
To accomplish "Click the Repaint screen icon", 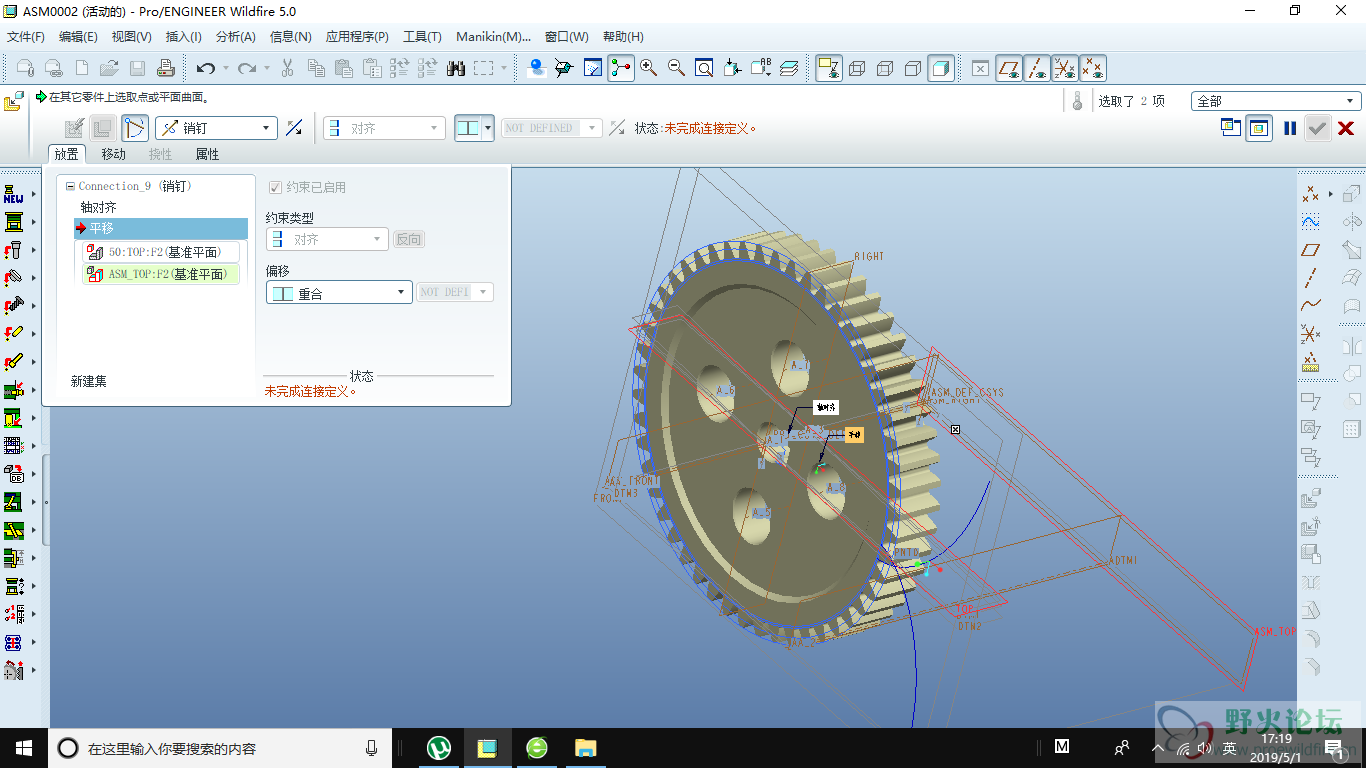I will 593,68.
